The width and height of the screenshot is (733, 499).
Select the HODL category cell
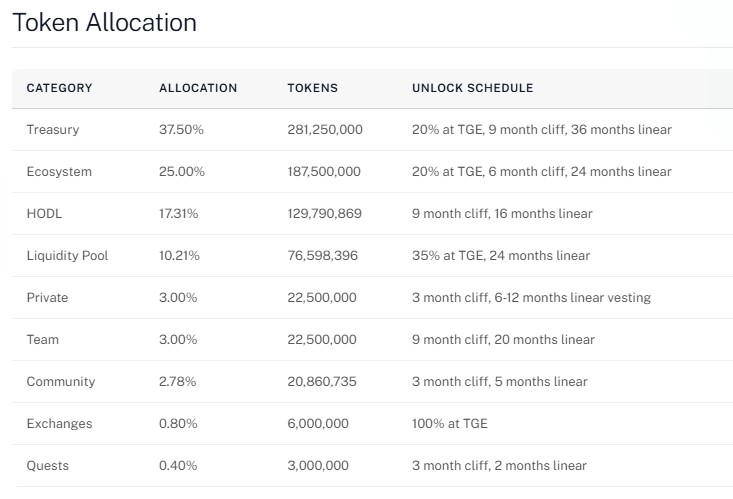point(44,214)
